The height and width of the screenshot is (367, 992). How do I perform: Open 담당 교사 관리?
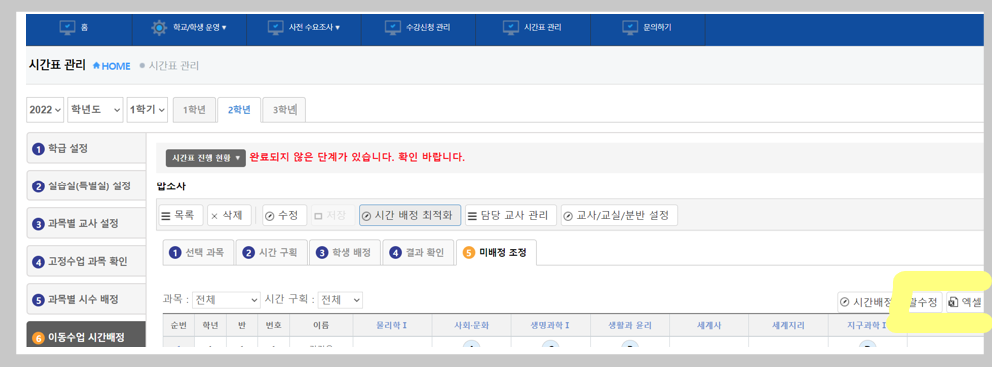511,215
